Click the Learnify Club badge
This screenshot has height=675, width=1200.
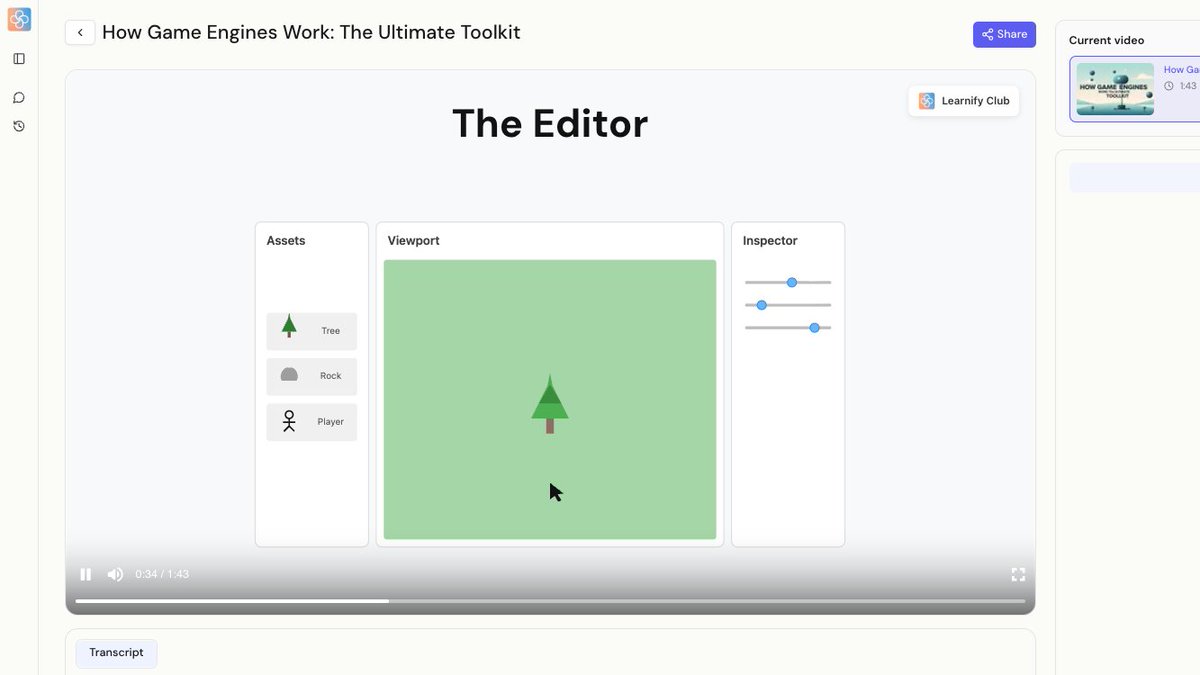964,101
